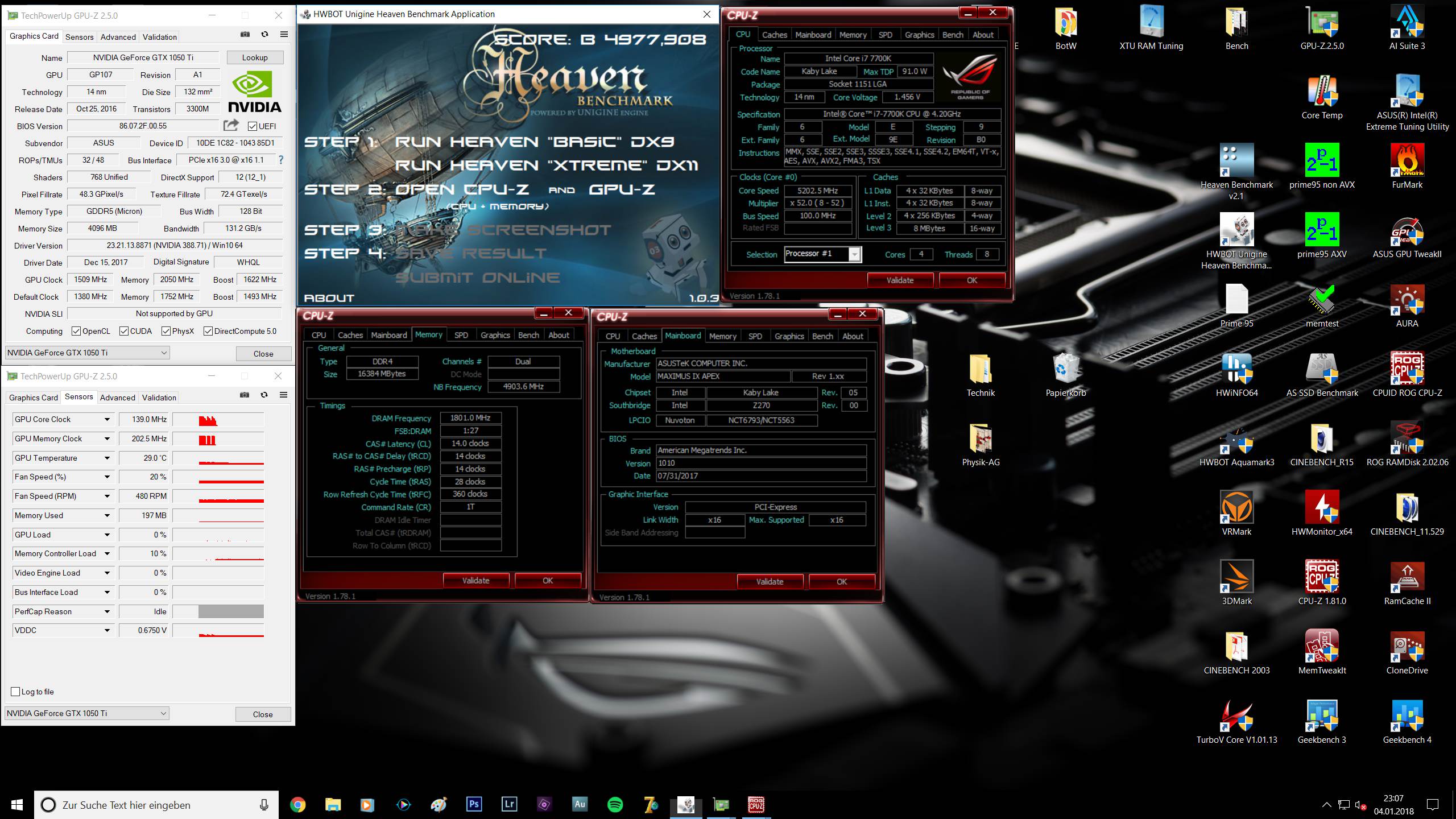Expand the Fan Speed (RPM) sensor dropdown
Image resolution: width=1456 pixels, height=819 pixels.
[107, 497]
